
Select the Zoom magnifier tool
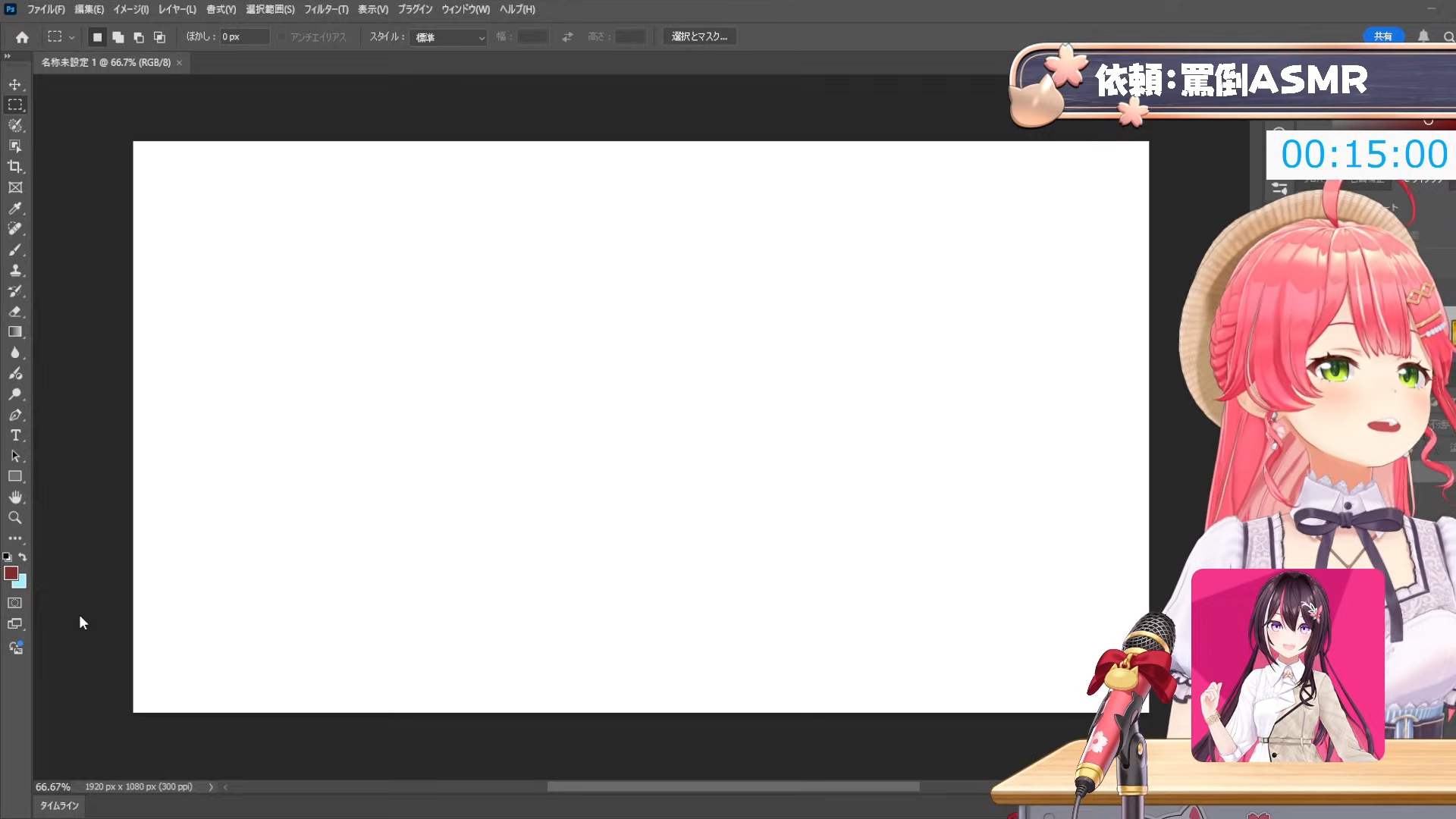(15, 518)
